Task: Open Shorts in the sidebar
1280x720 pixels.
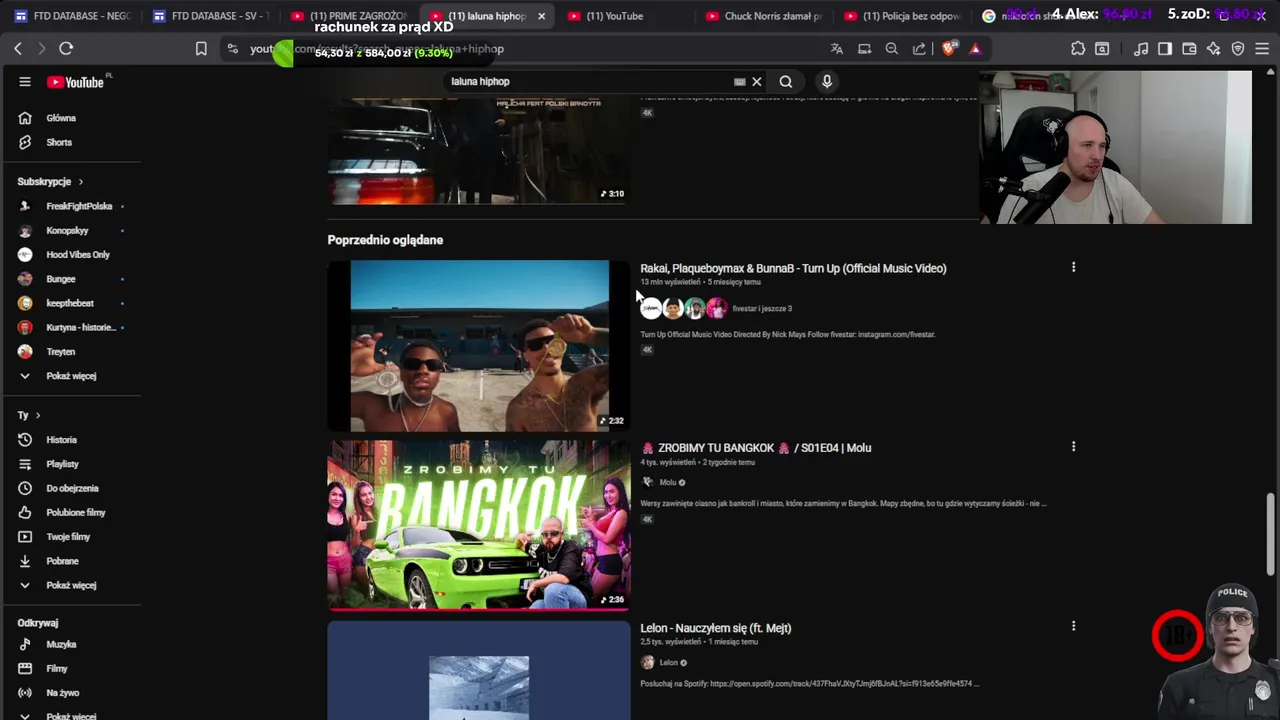Action: click(x=59, y=142)
